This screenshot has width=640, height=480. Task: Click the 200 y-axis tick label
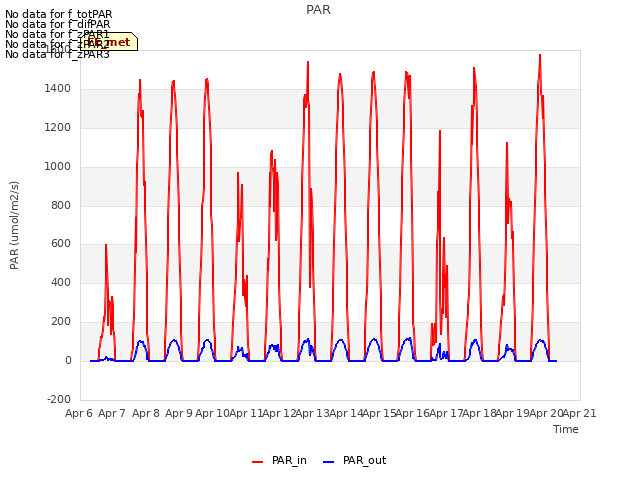pos(61,322)
